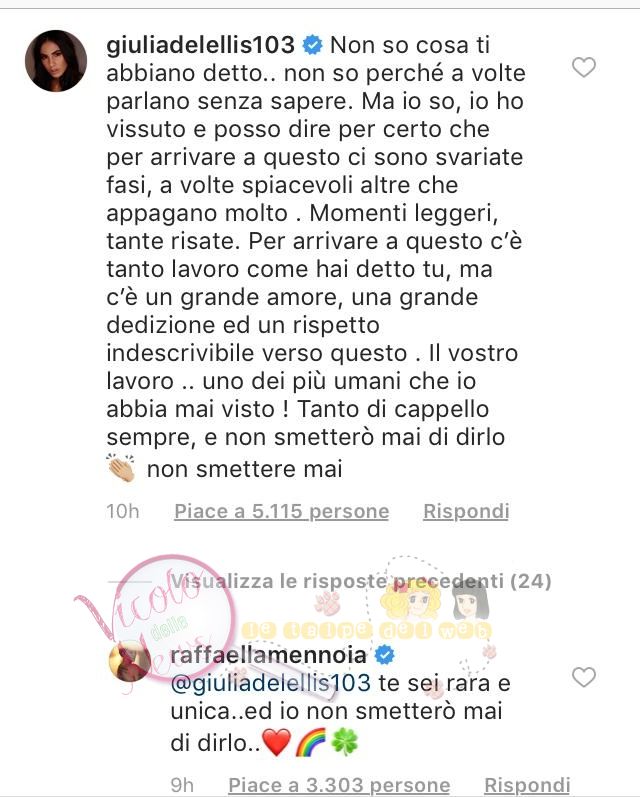This screenshot has height=797, width=640.
Task: Open giuliadelellis103's profile picture
Action: [56, 60]
